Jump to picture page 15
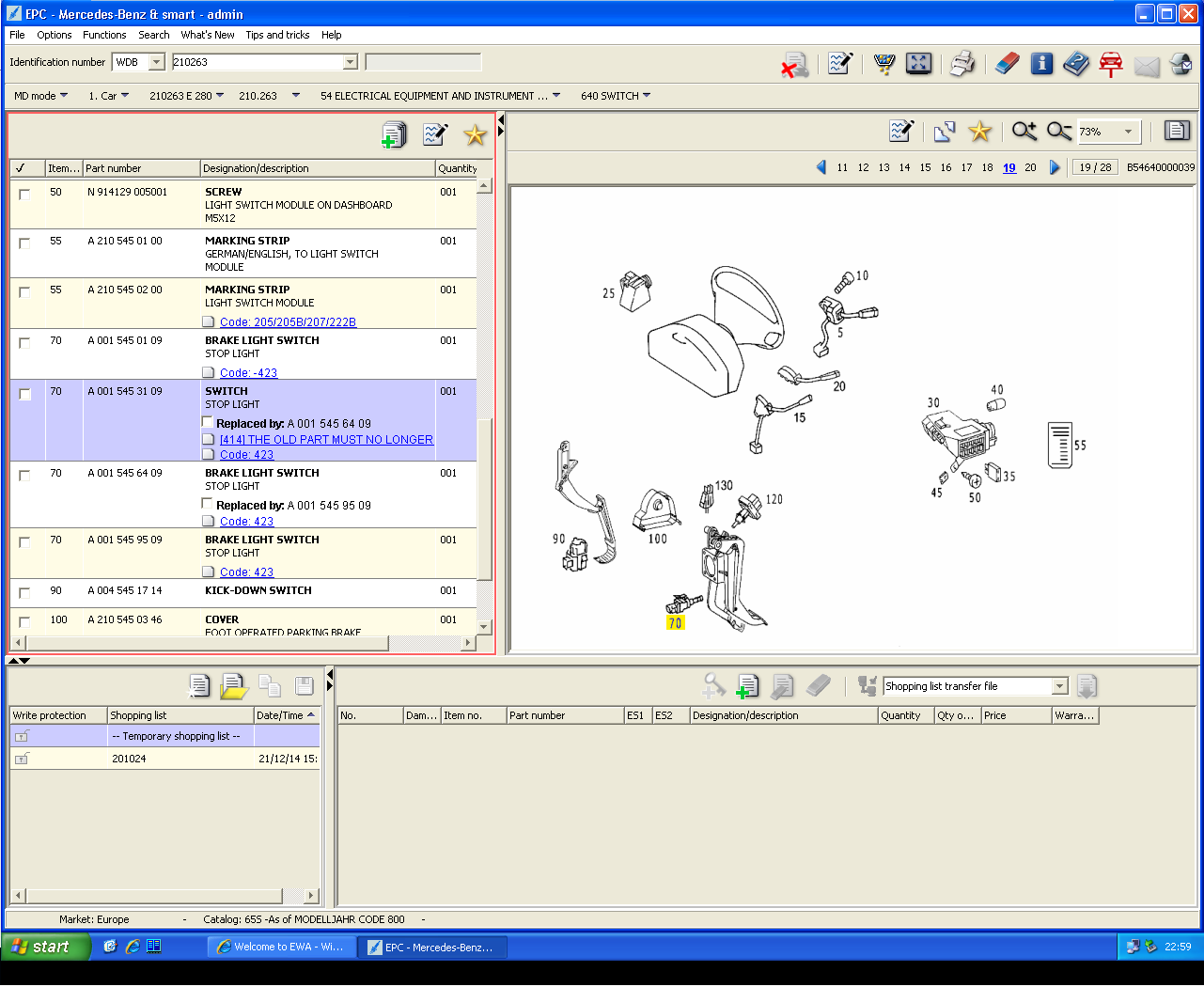Screen dimensions: 1204x987 [x=925, y=167]
